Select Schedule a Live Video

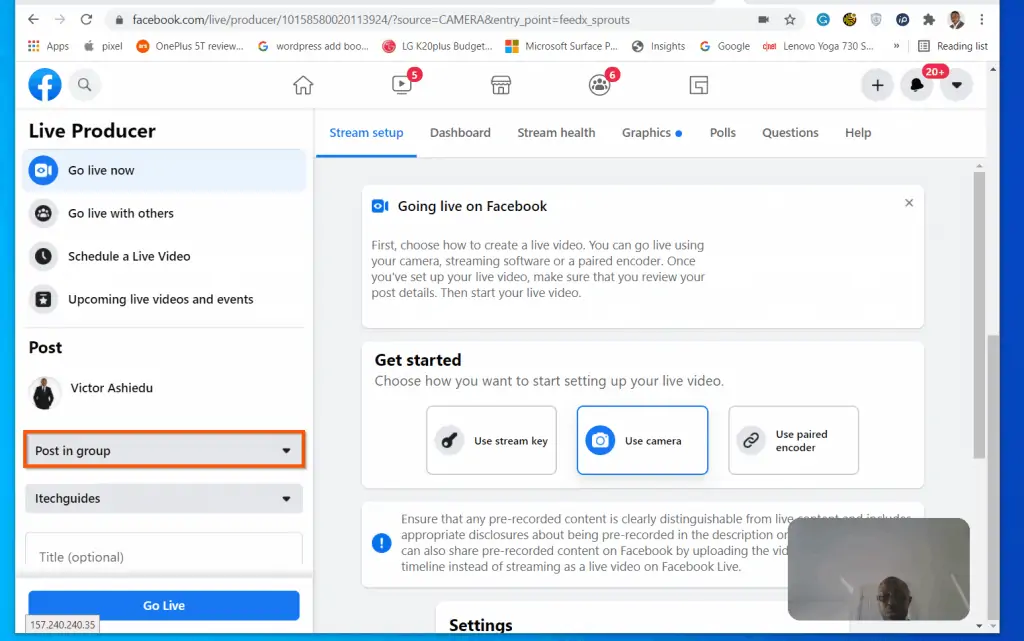click(x=164, y=257)
